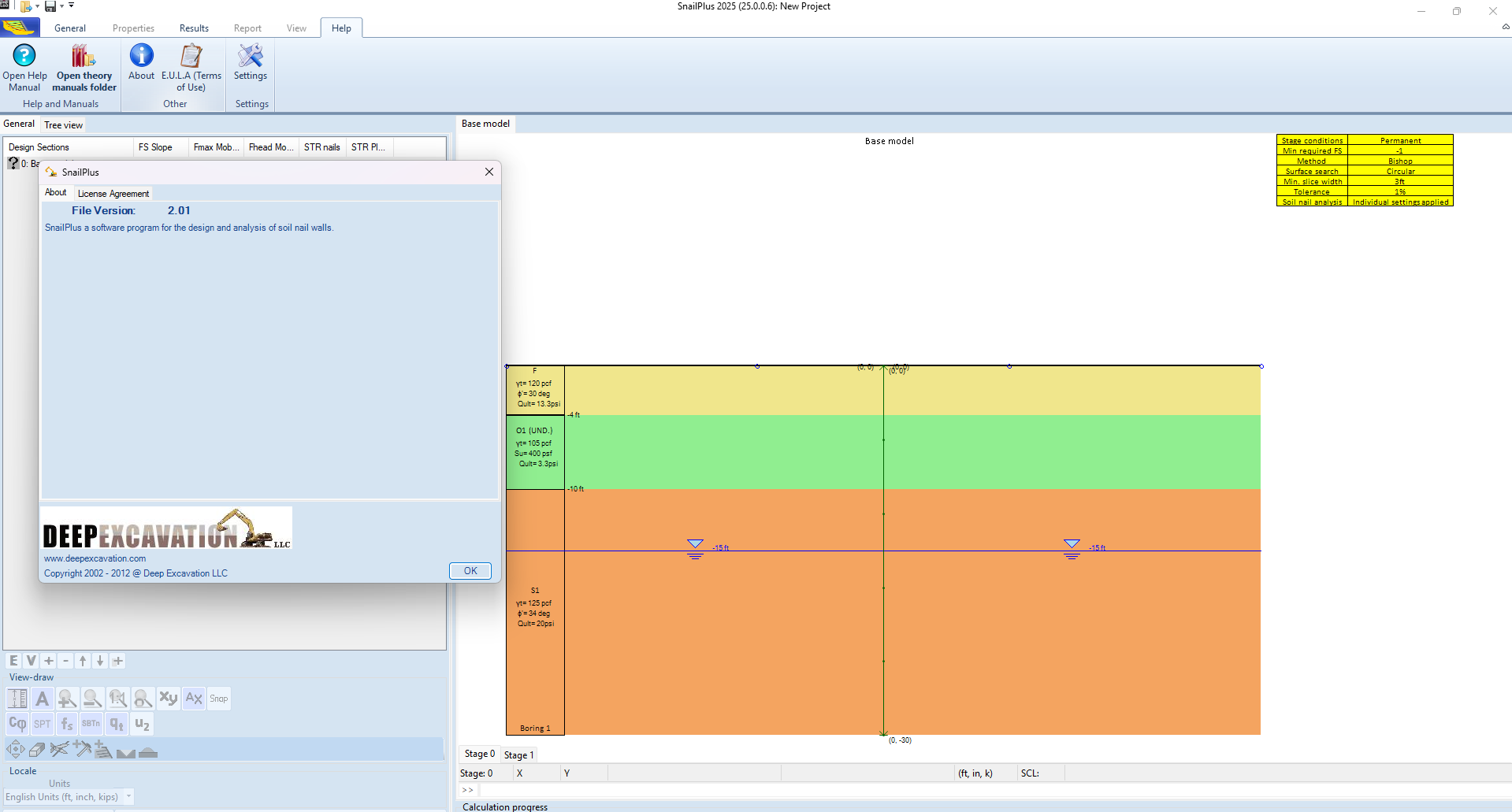Toggle dimensions display icon
This screenshot has height=812, width=1512.
(x=17, y=699)
